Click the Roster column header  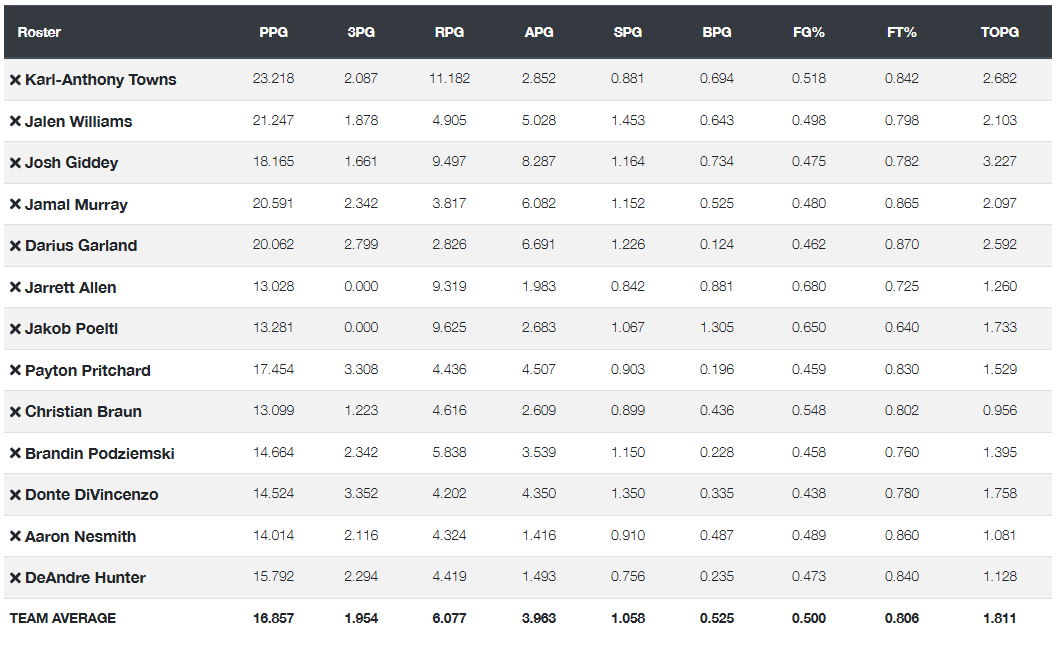[39, 32]
